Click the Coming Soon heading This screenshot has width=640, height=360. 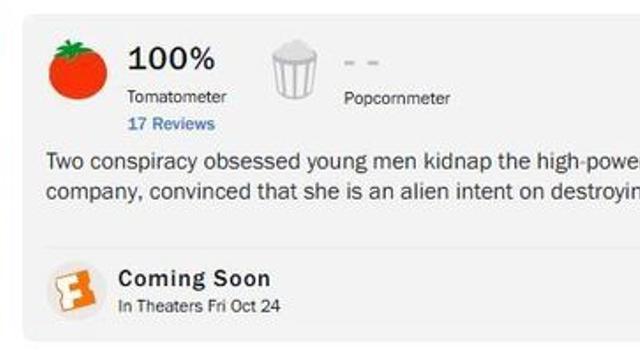194,279
